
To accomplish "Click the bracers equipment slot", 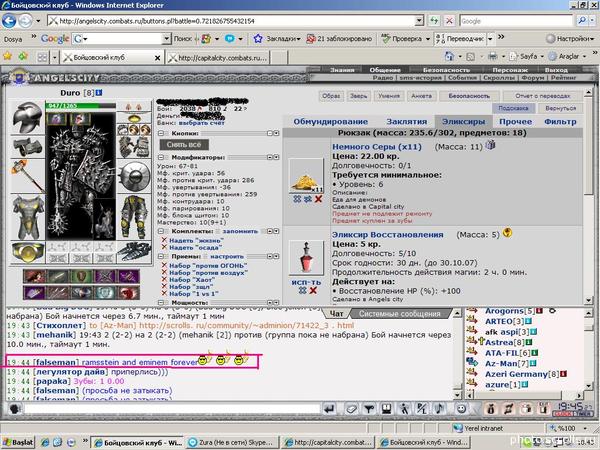I will (x=28, y=147).
